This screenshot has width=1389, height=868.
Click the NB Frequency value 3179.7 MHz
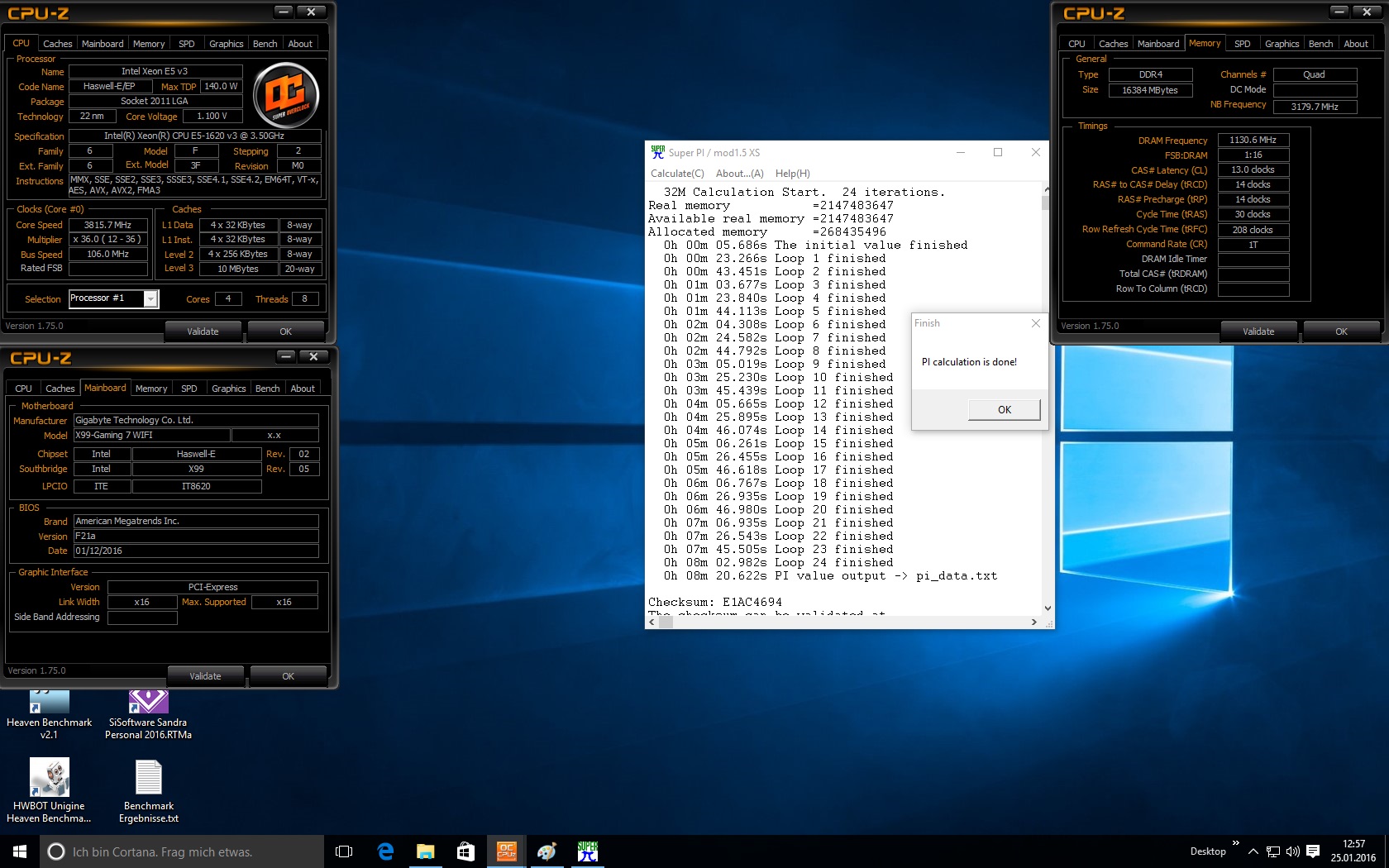pyautogui.click(x=1315, y=107)
